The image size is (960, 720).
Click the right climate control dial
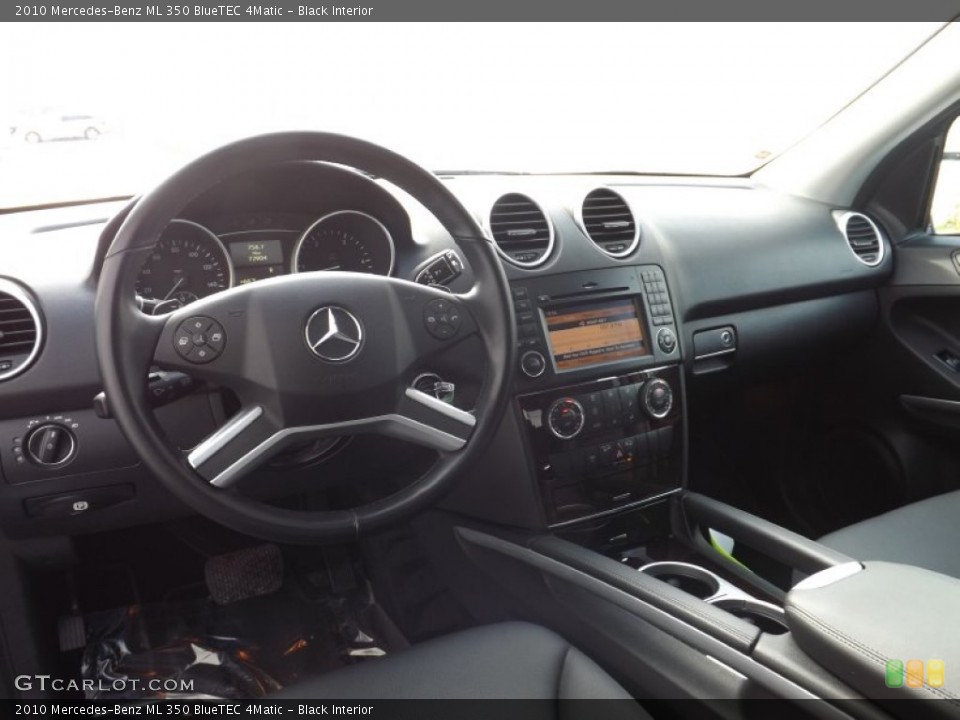tap(657, 399)
